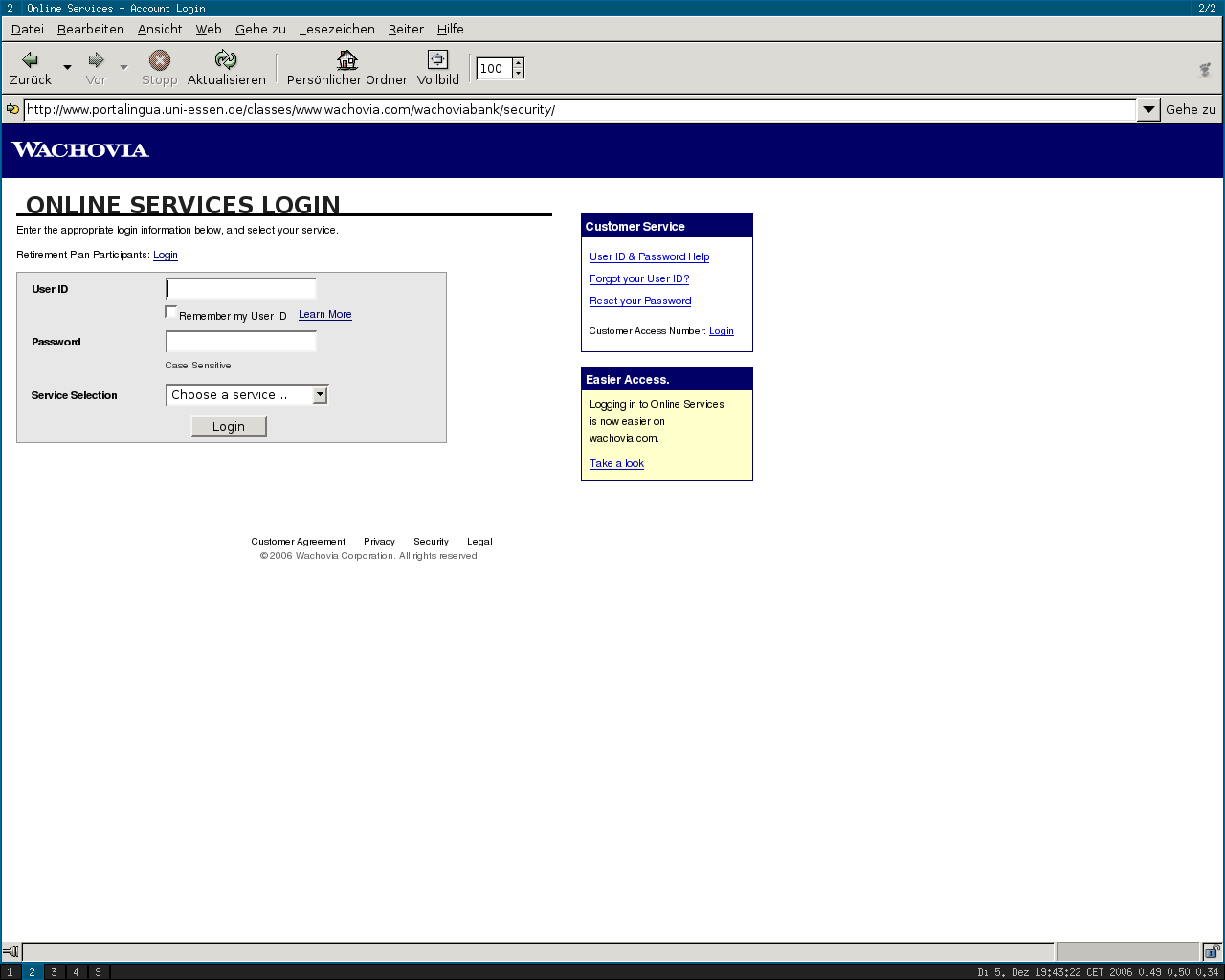Click the Customer Service panel header

[667, 226]
